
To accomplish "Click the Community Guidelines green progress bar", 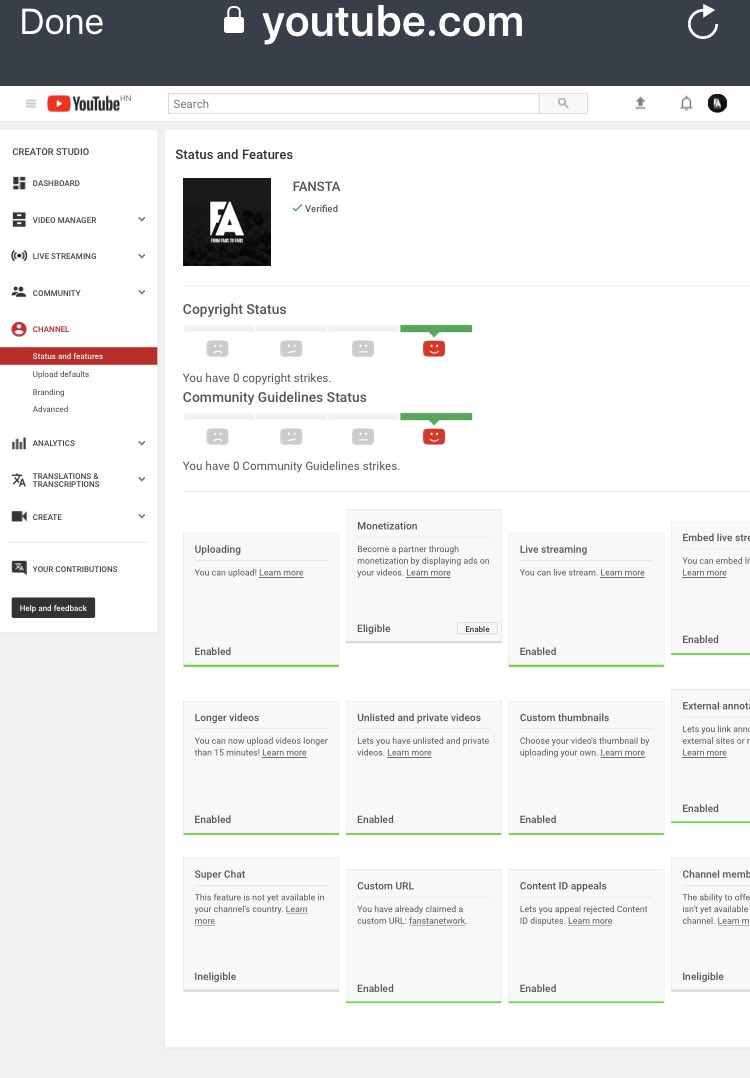I will (x=436, y=417).
